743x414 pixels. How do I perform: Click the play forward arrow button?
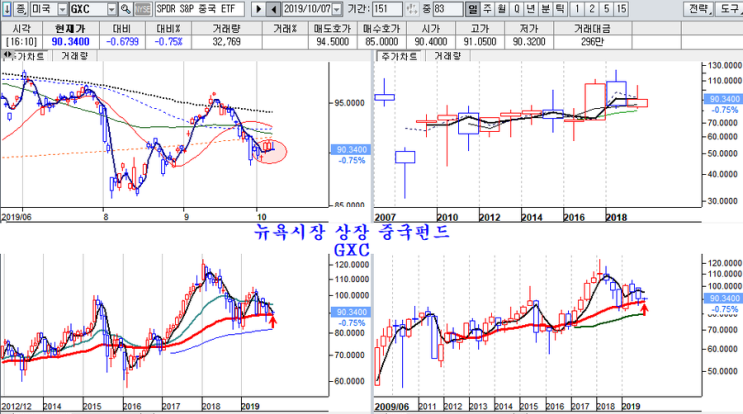[x=258, y=9]
